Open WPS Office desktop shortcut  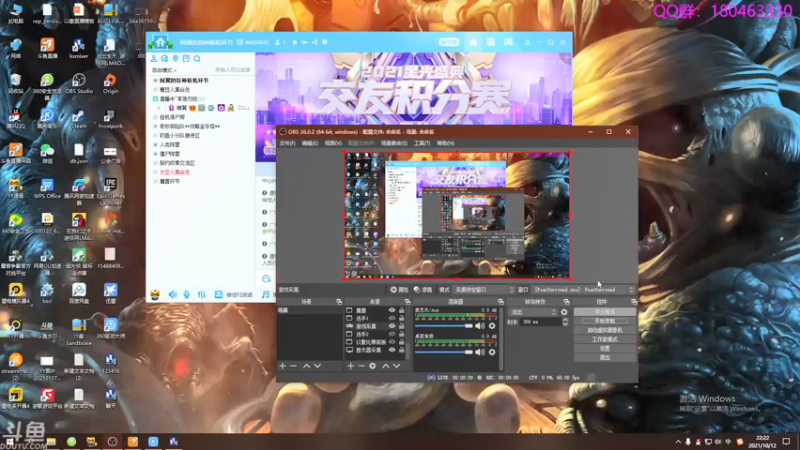[47, 188]
